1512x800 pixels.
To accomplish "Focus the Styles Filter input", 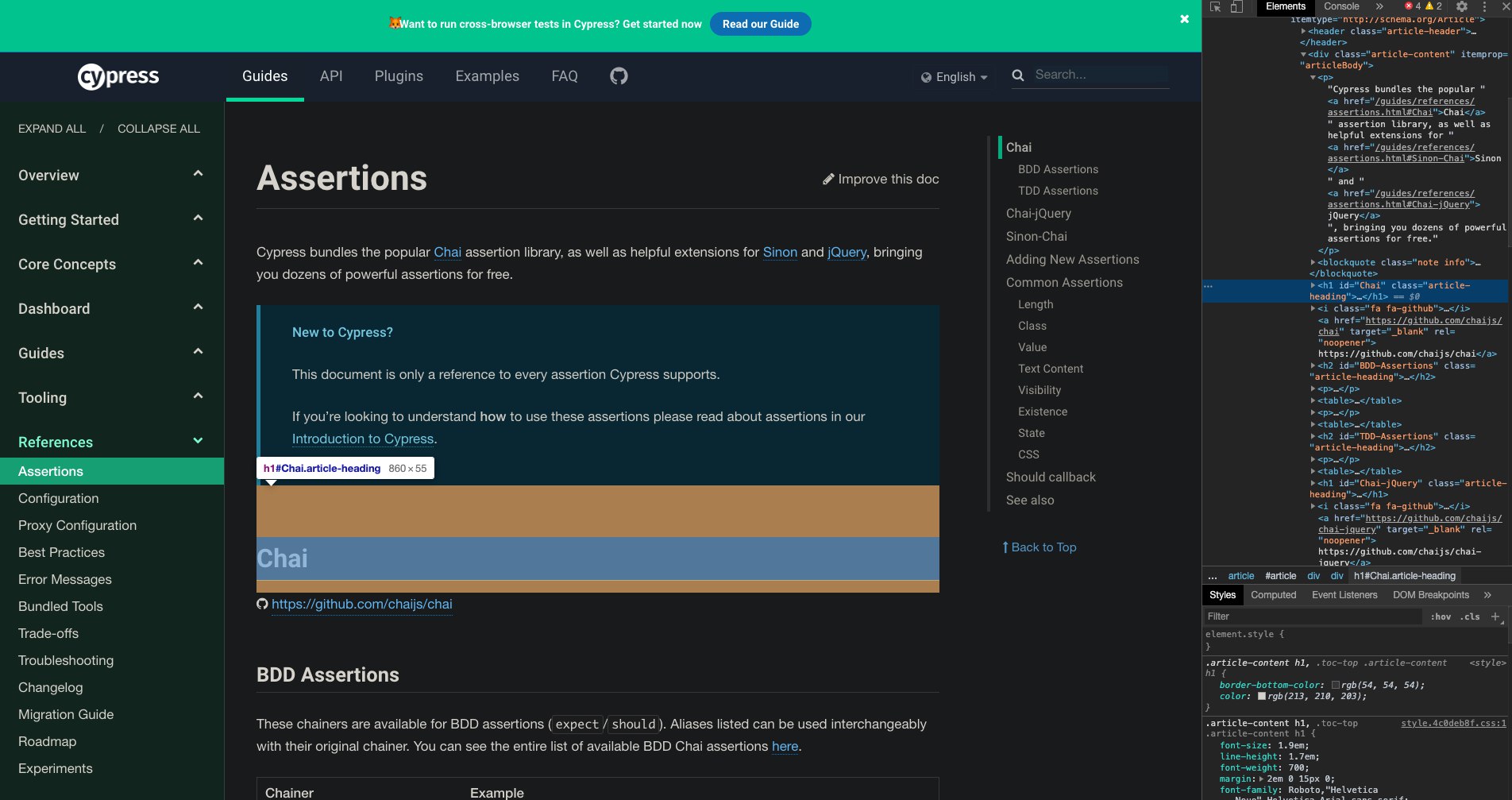I will point(1314,616).
